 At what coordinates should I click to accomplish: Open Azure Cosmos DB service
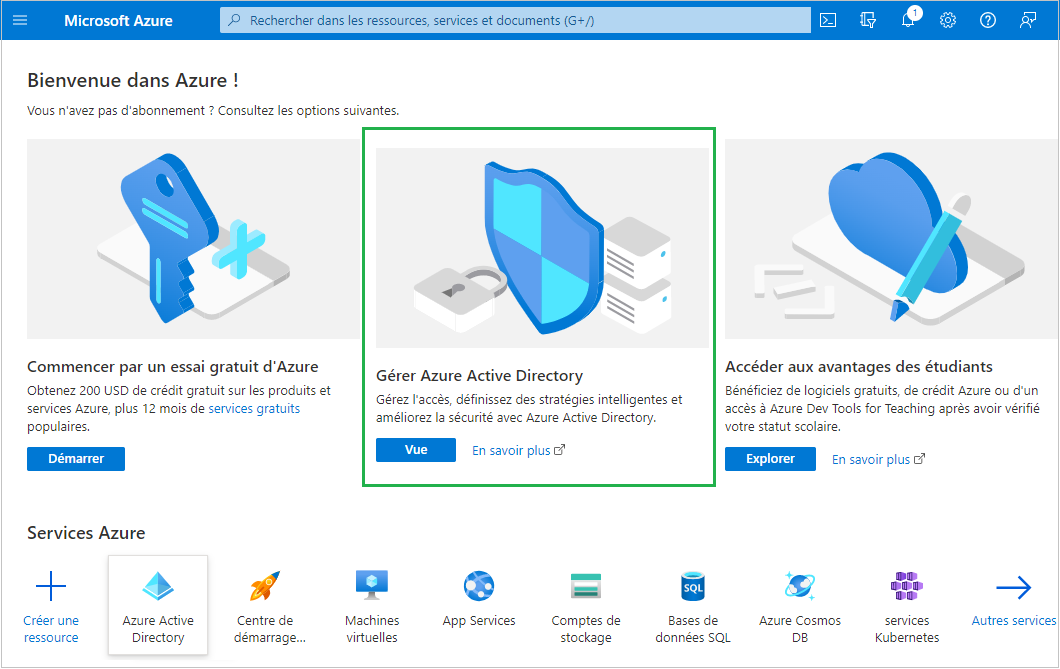pos(800,605)
